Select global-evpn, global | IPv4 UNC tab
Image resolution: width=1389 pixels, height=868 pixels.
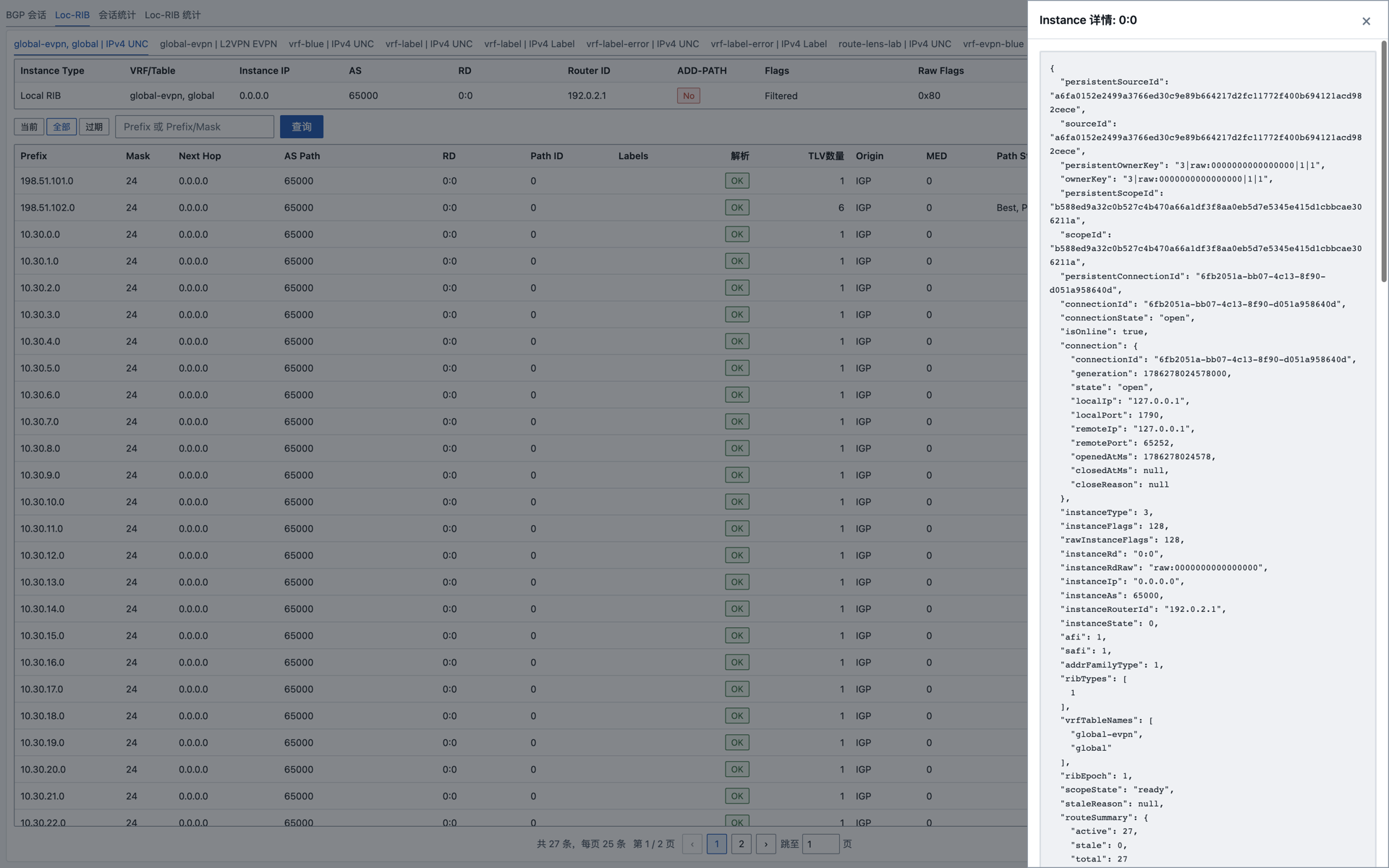point(81,43)
